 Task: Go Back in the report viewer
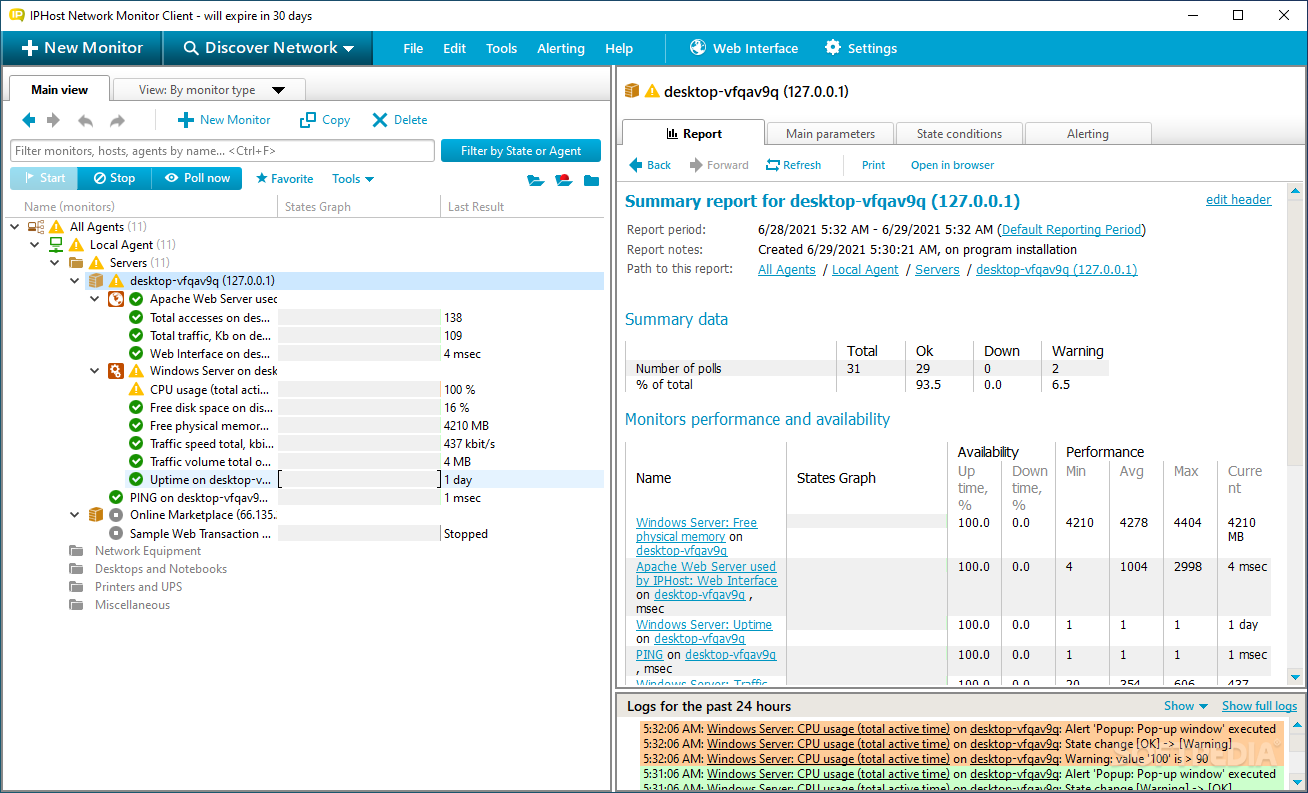650,165
